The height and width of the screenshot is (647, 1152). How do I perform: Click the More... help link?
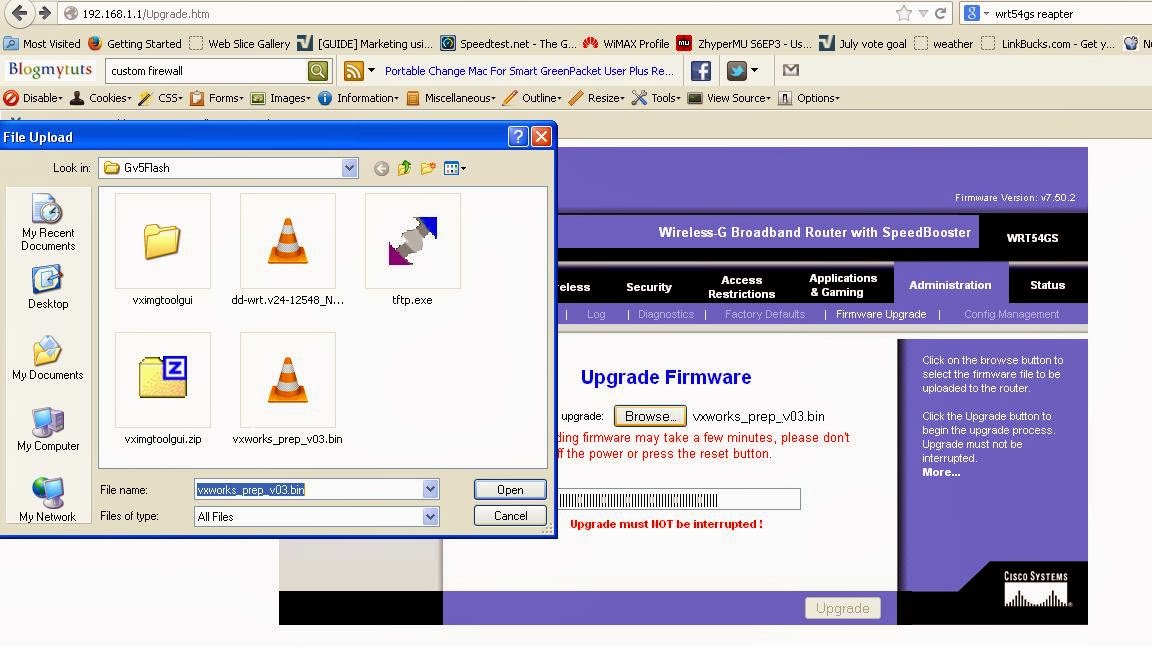tap(941, 472)
